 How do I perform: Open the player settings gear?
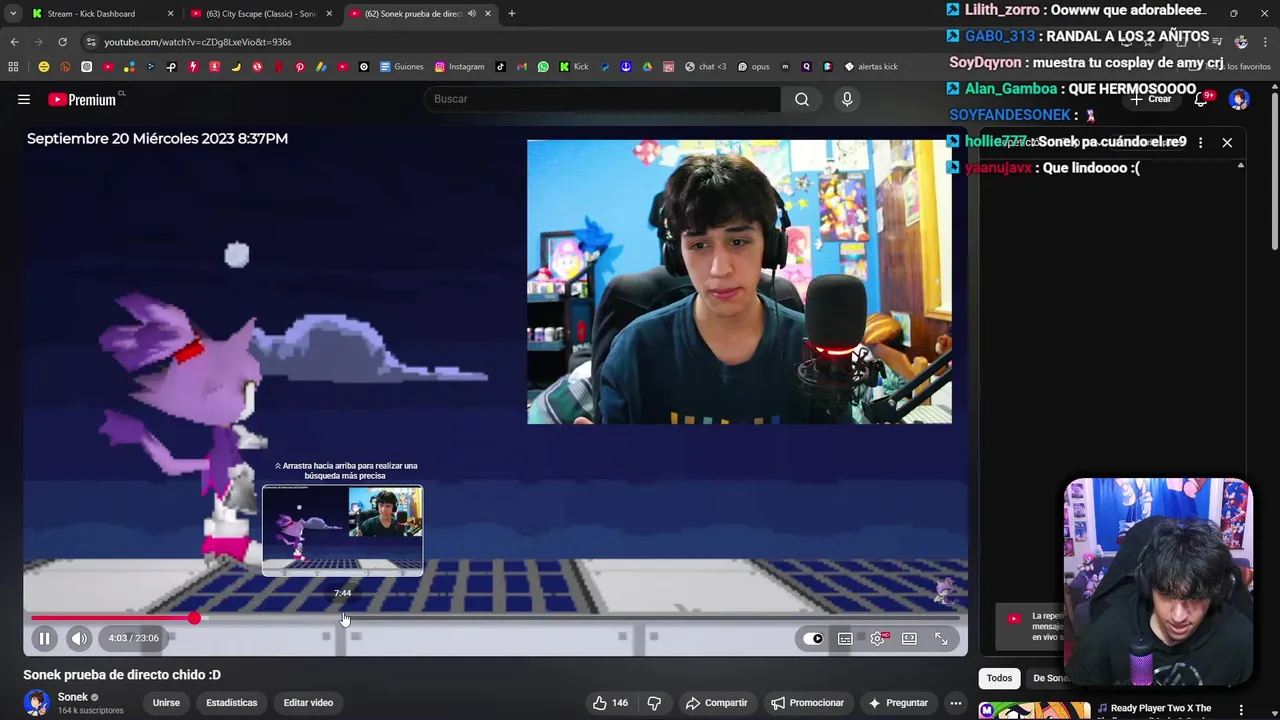coord(877,638)
